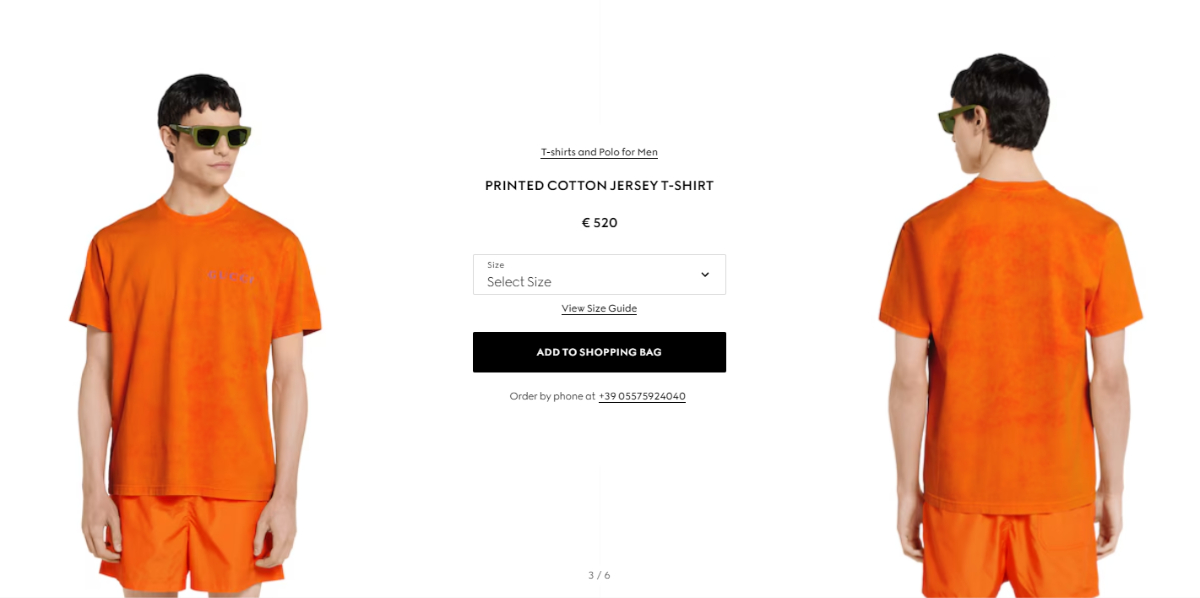The width and height of the screenshot is (1200, 598).
Task: Call the +39 05575924040 phone number link
Action: (642, 396)
